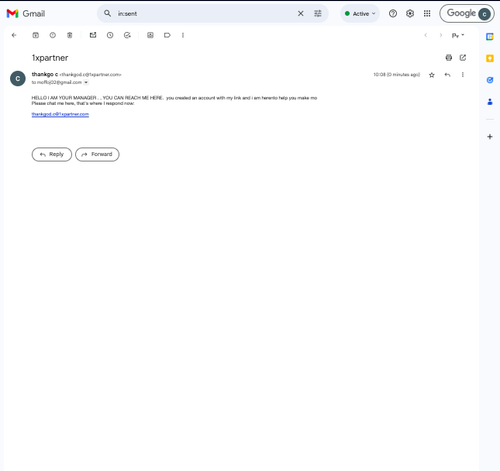Click the sender avatar circle

point(18,79)
